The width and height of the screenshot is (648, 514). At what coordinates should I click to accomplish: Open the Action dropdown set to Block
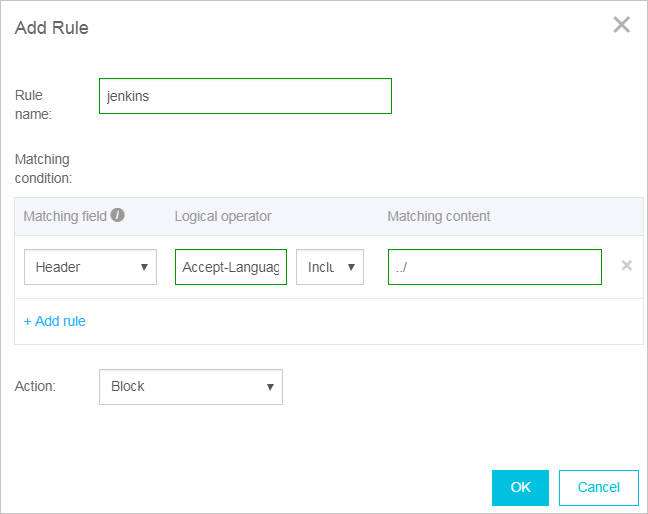tap(190, 387)
